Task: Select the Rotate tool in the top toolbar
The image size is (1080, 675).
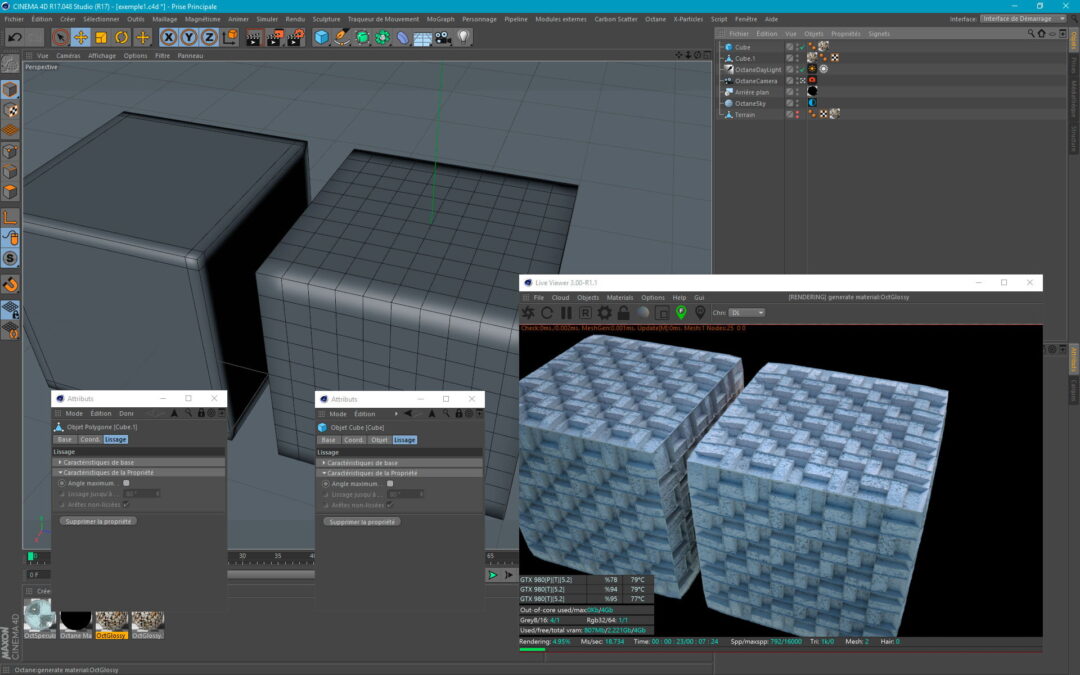Action: (122, 37)
